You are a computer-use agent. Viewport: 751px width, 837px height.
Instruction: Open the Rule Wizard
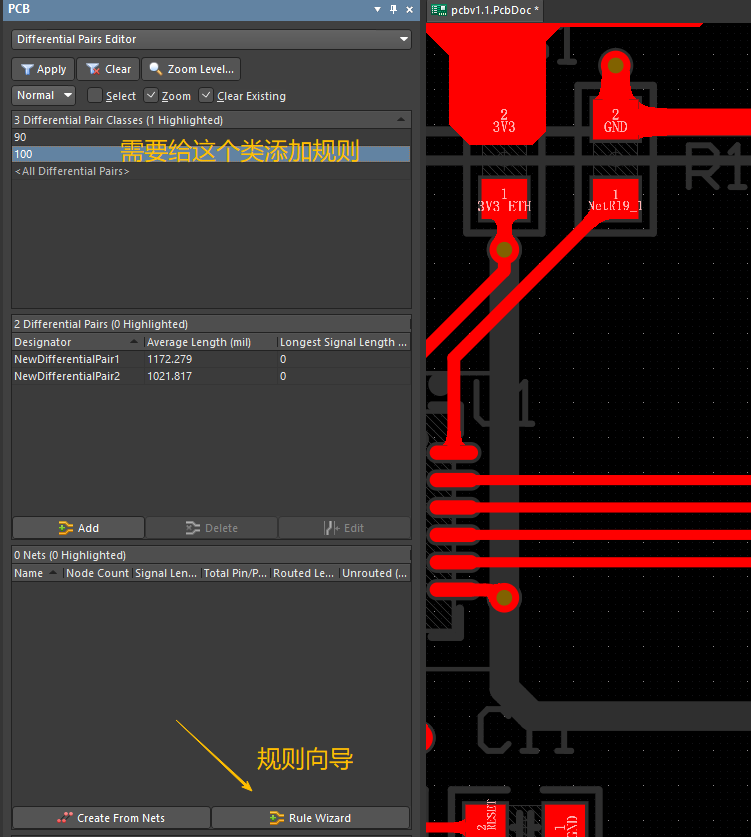coord(311,818)
